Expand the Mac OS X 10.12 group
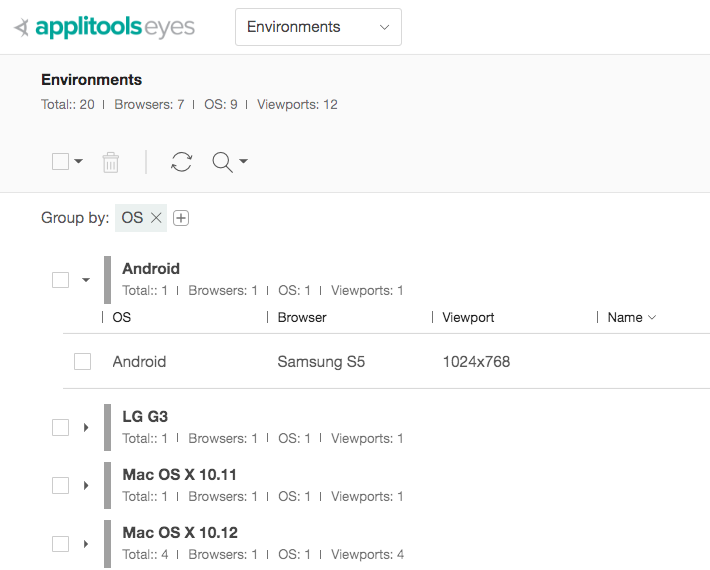Screen dimensions: 710x570 pyautogui.click(x=86, y=544)
